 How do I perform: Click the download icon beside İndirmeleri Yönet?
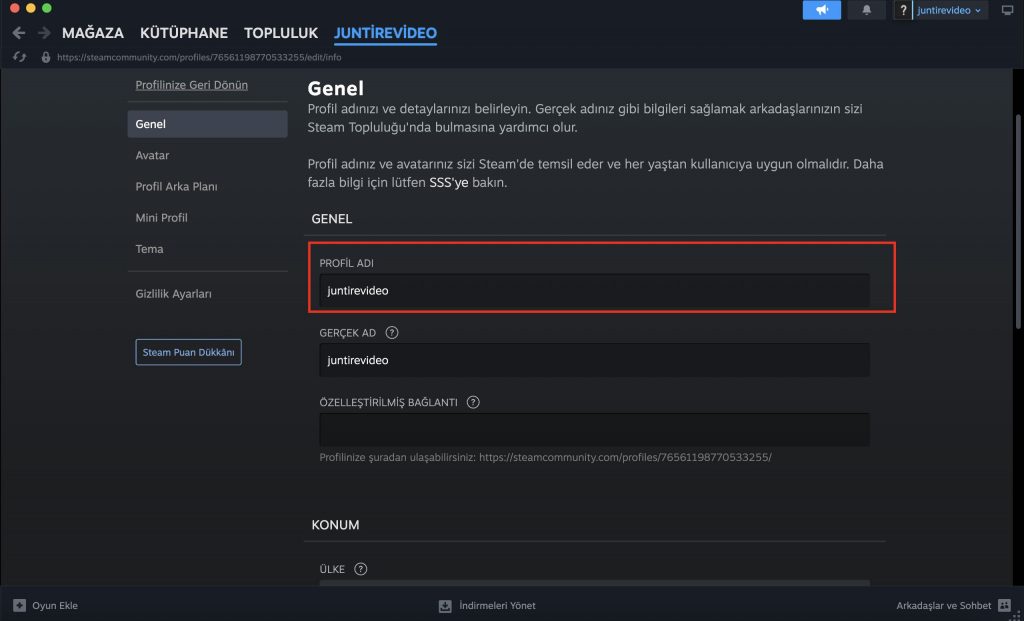coord(445,605)
